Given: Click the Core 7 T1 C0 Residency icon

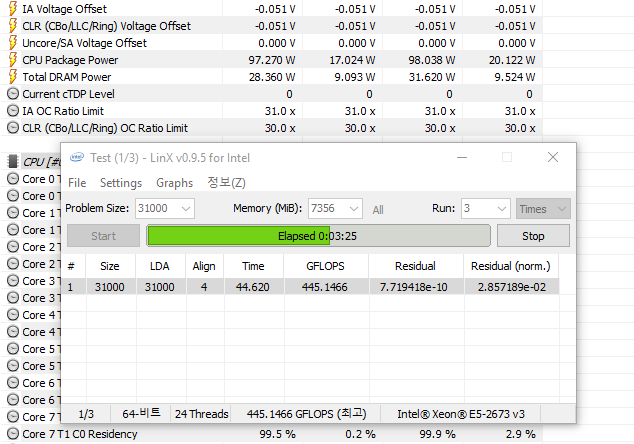Looking at the screenshot, I should 13,433.
